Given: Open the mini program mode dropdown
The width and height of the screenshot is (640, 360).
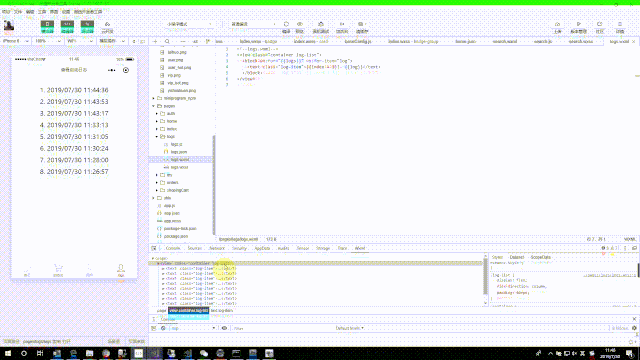Looking at the screenshot, I should coord(189,24).
